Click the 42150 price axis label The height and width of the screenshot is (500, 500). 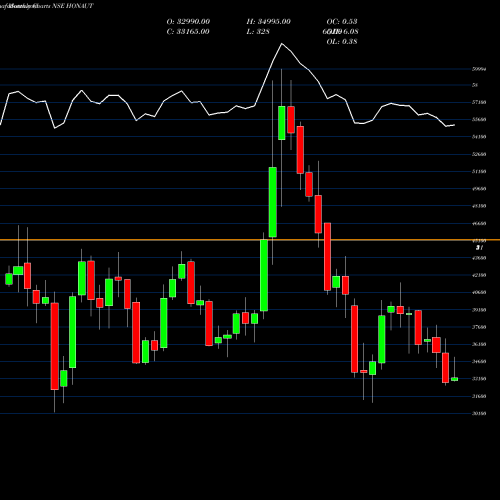479,275
